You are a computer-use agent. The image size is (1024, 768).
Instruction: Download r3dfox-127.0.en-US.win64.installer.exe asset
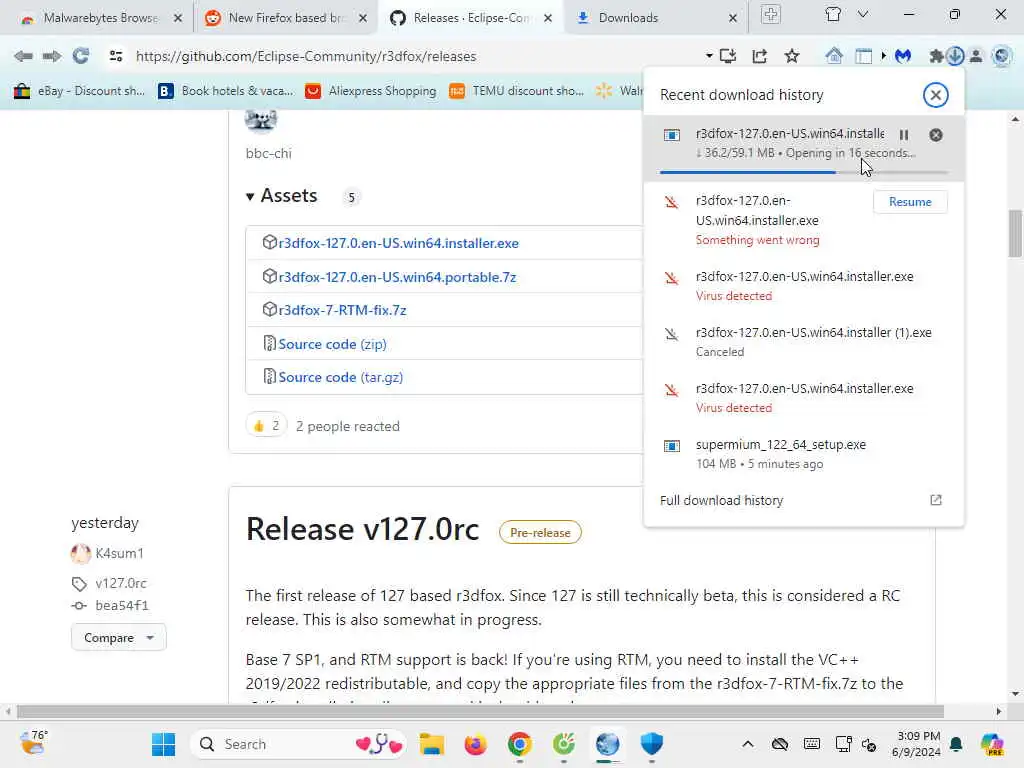click(x=398, y=243)
